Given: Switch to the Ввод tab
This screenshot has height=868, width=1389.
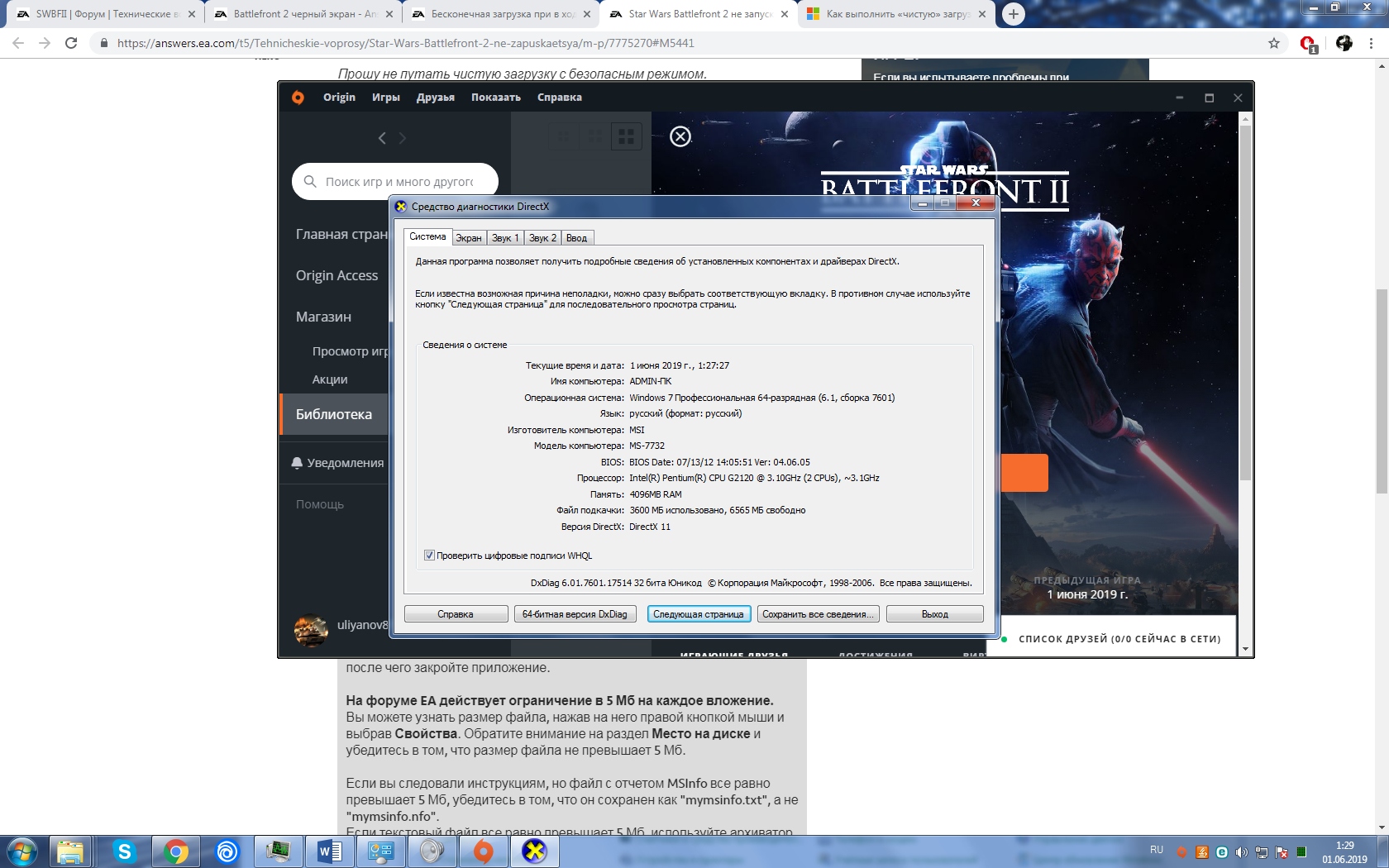Looking at the screenshot, I should (x=576, y=238).
